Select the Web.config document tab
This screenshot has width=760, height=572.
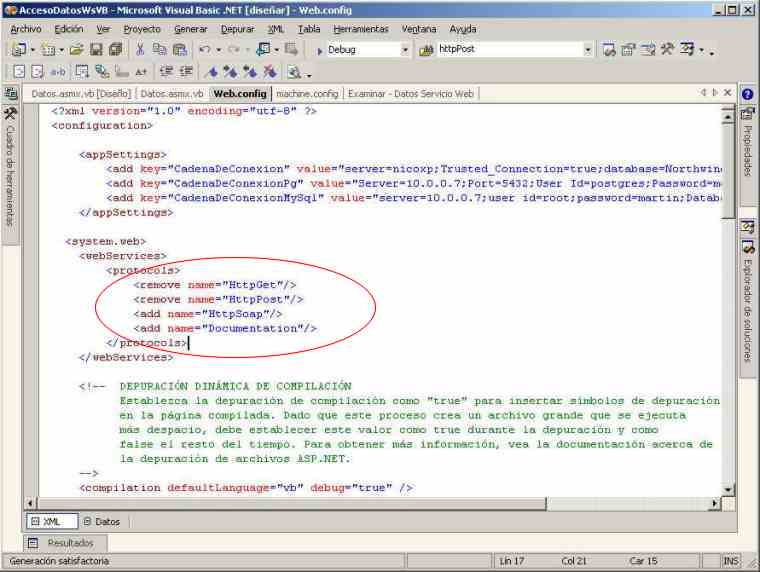(x=240, y=94)
